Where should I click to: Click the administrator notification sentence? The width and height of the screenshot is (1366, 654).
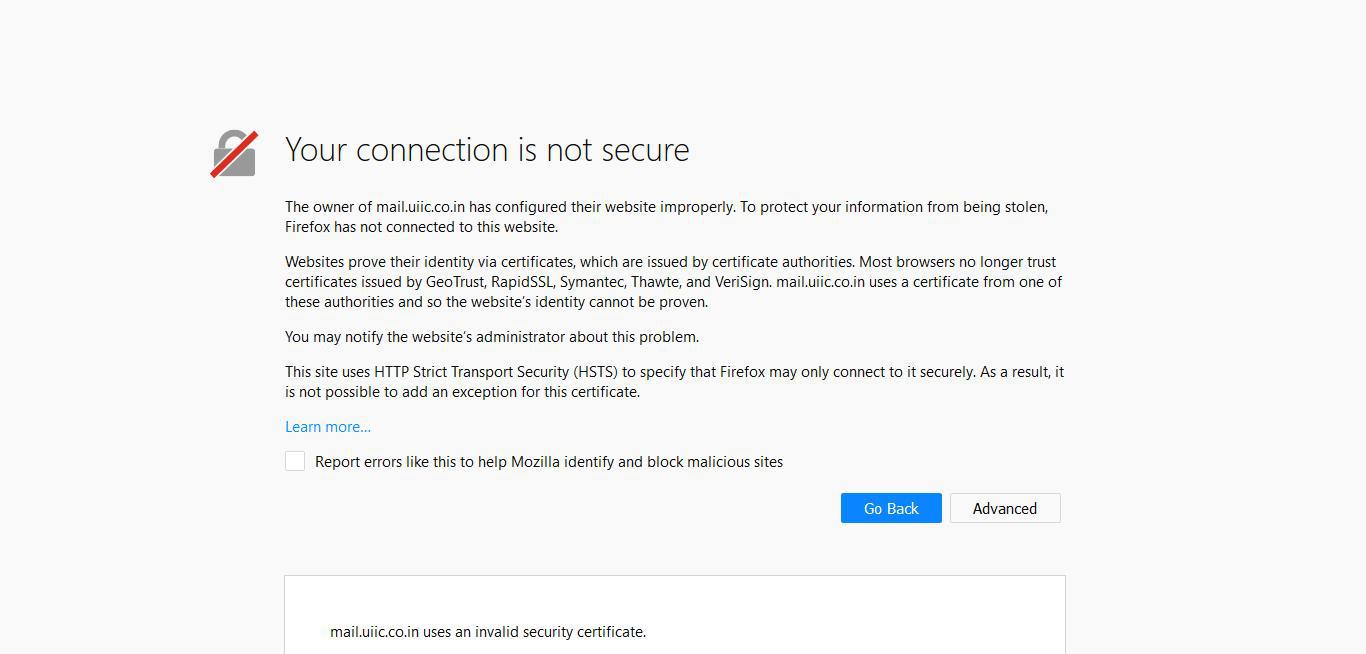491,336
